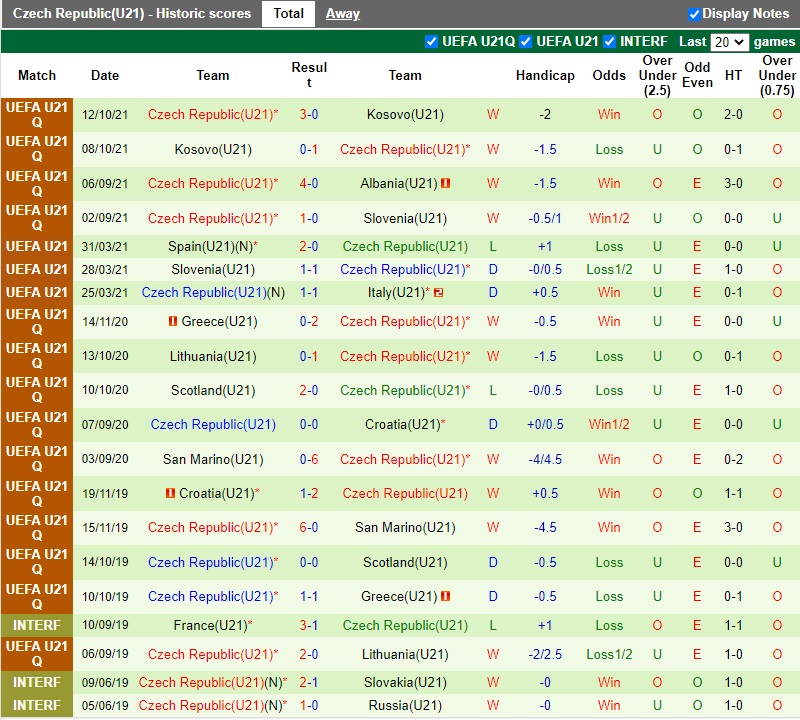Click red card icon before Greece(U21) on 14/11/20
Screen dimensions: 800x720
(x=173, y=321)
